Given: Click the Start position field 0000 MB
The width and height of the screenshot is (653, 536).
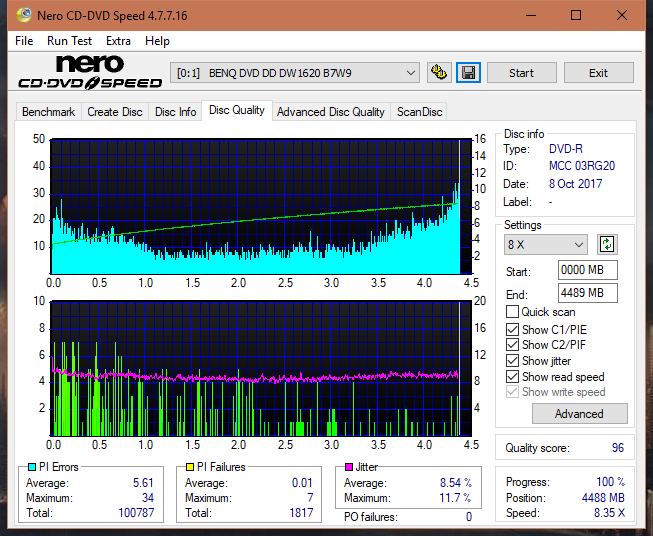Looking at the screenshot, I should tap(587, 270).
